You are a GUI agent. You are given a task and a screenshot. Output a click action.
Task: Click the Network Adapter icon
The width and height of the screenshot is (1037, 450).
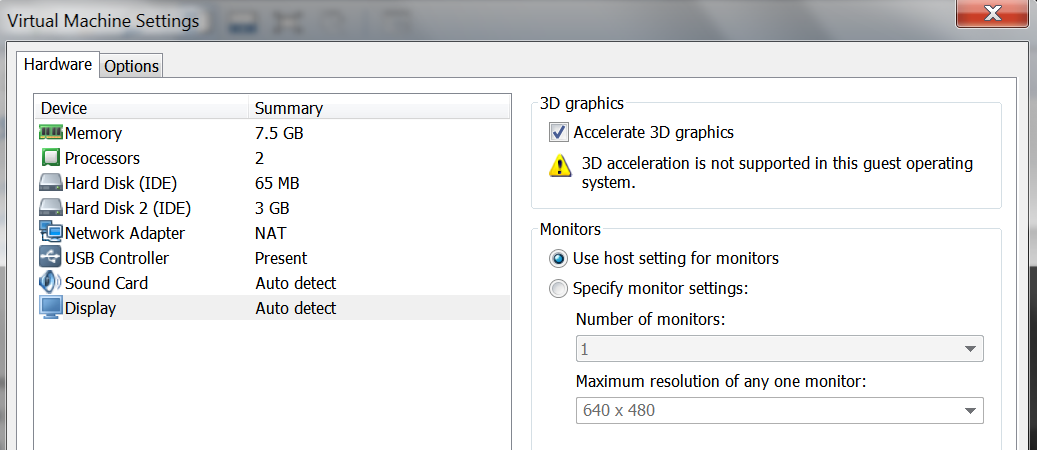[51, 233]
